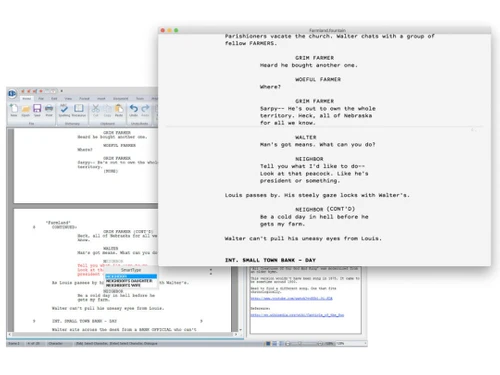
Task: Click the scene heading INT. SMALL TOWN BANK in the Fountain window
Action: (x=270, y=260)
